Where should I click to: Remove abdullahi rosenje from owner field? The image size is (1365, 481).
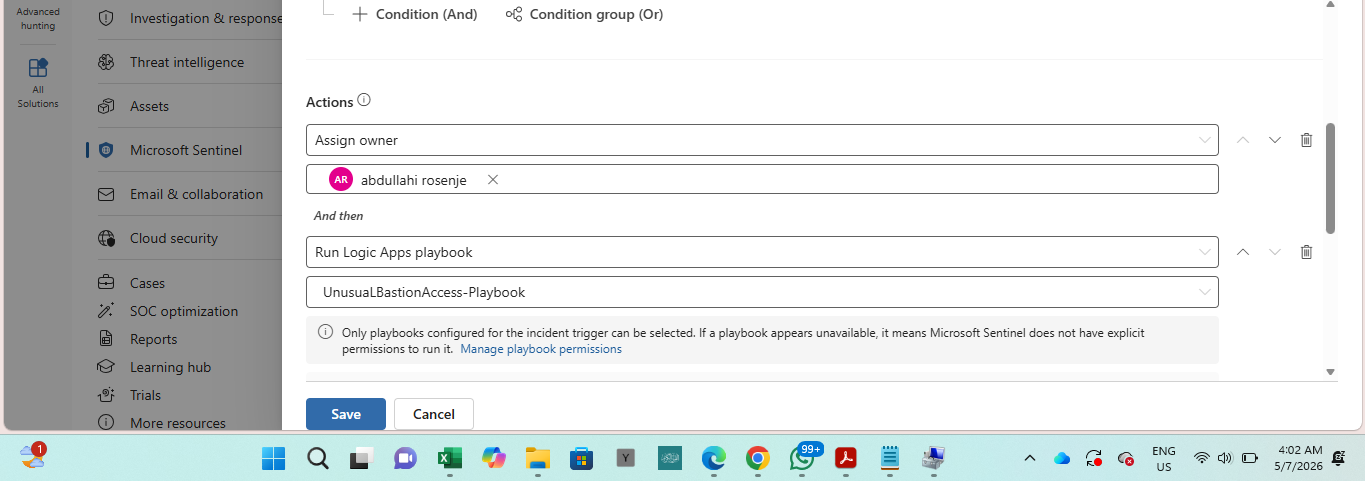pos(492,180)
